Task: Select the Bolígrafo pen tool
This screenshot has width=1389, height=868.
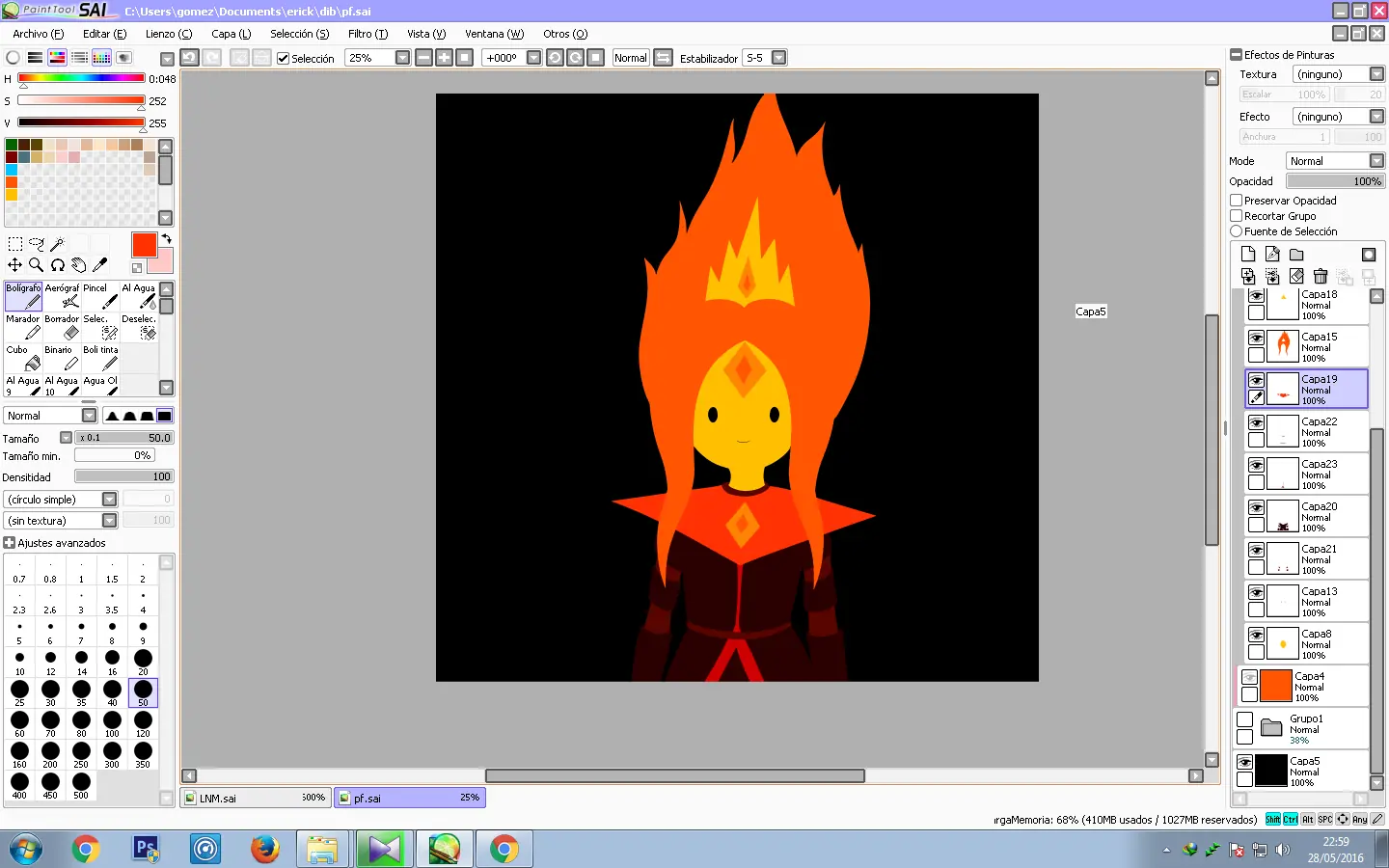Action: pyautogui.click(x=23, y=296)
